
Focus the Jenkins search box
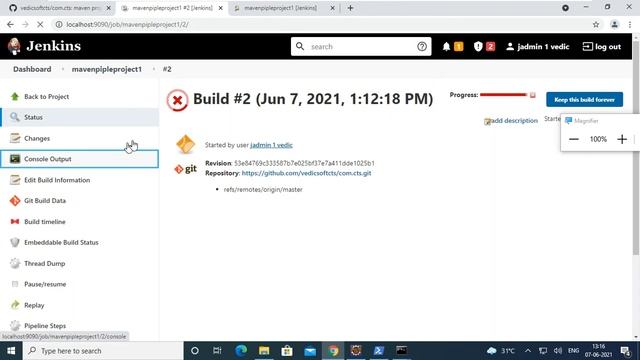point(361,47)
